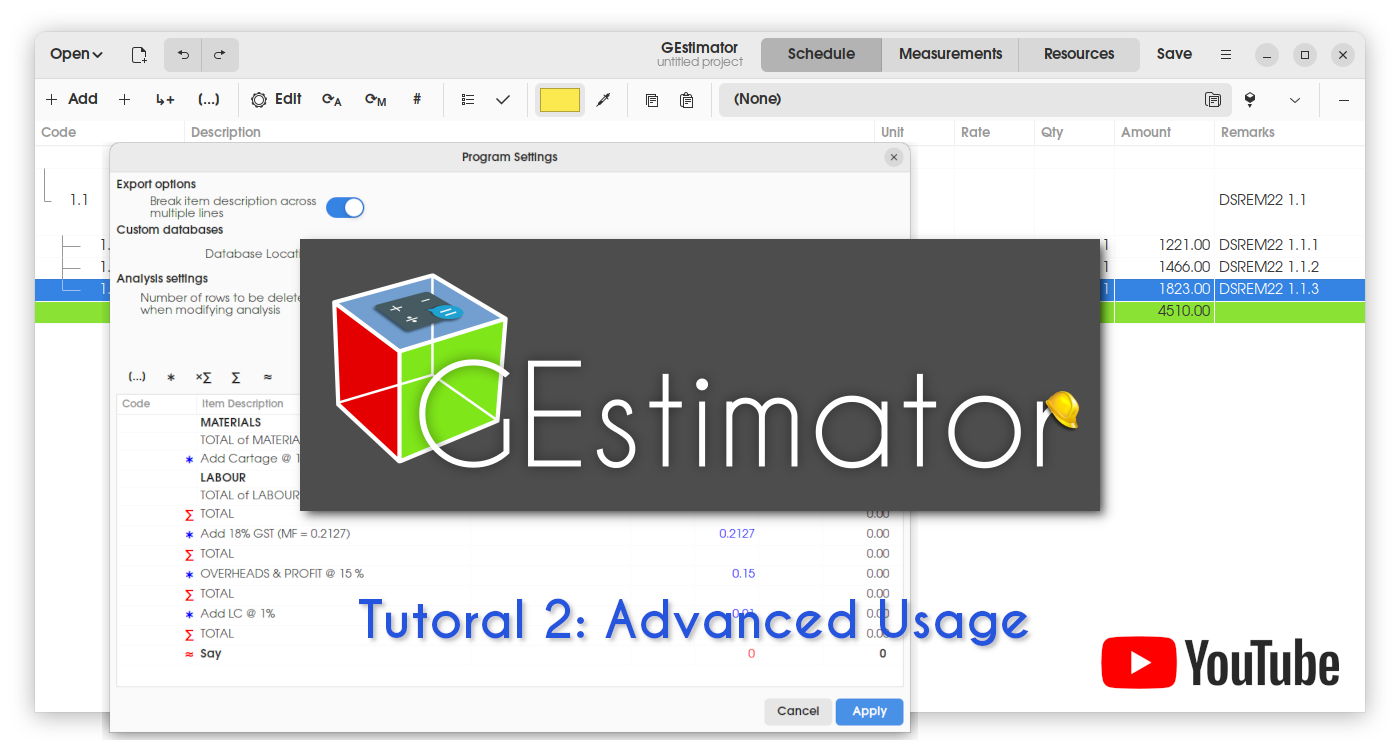1400x750 pixels.
Task: Click the checkmark toolbar icon
Action: point(503,99)
